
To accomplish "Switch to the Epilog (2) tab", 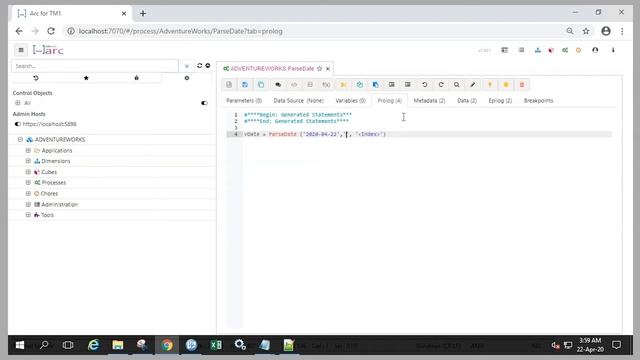I will click(500, 100).
